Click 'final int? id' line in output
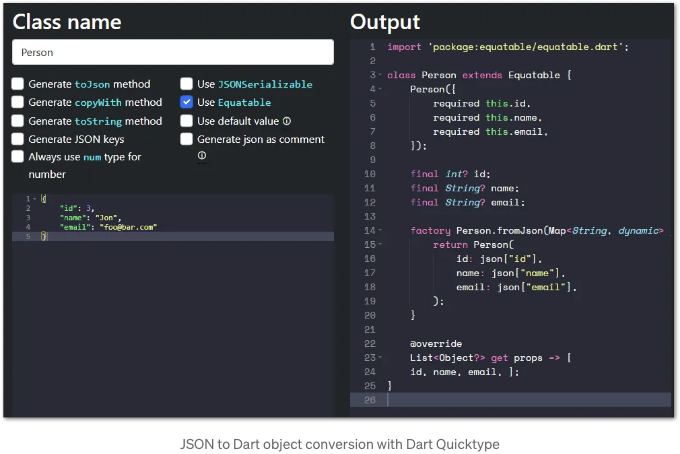 tap(450, 174)
